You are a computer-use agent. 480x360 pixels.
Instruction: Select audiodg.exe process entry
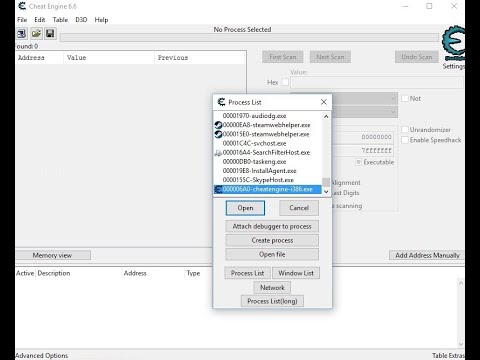coord(267,116)
